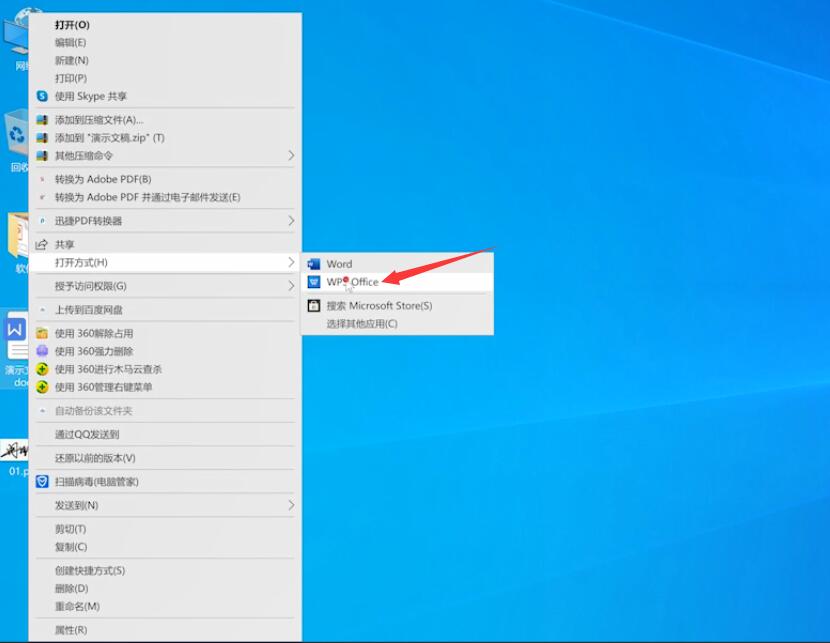Click the WPS Office icon in submenu
Screen dimensions: 830x643
314,282
